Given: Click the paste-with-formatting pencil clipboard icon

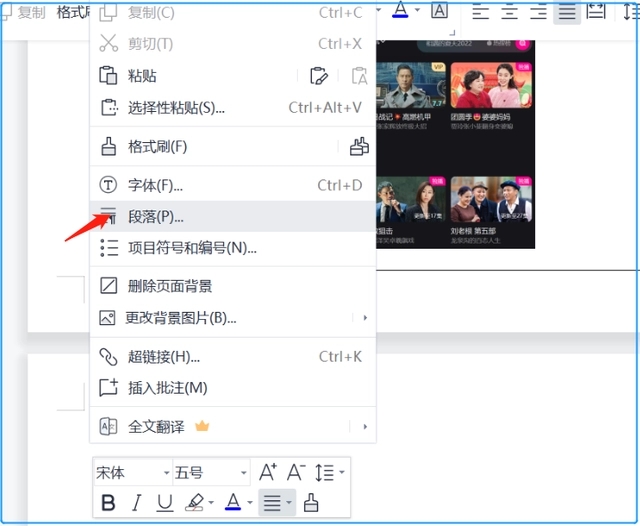Looking at the screenshot, I should coord(319,76).
